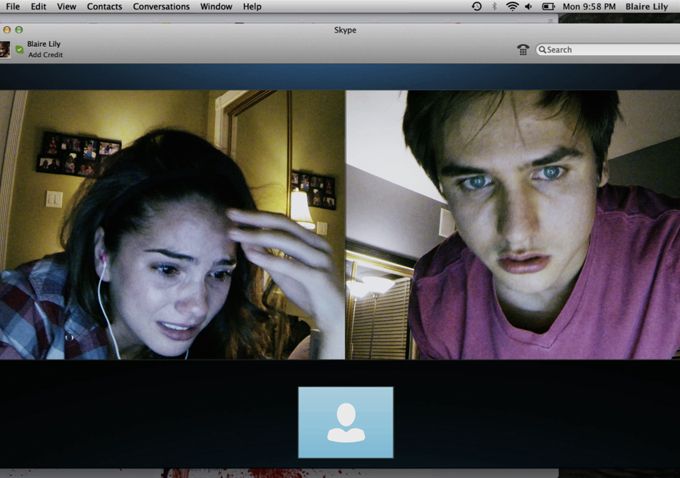Open the Contacts menu
The width and height of the screenshot is (680, 478).
click(x=105, y=7)
